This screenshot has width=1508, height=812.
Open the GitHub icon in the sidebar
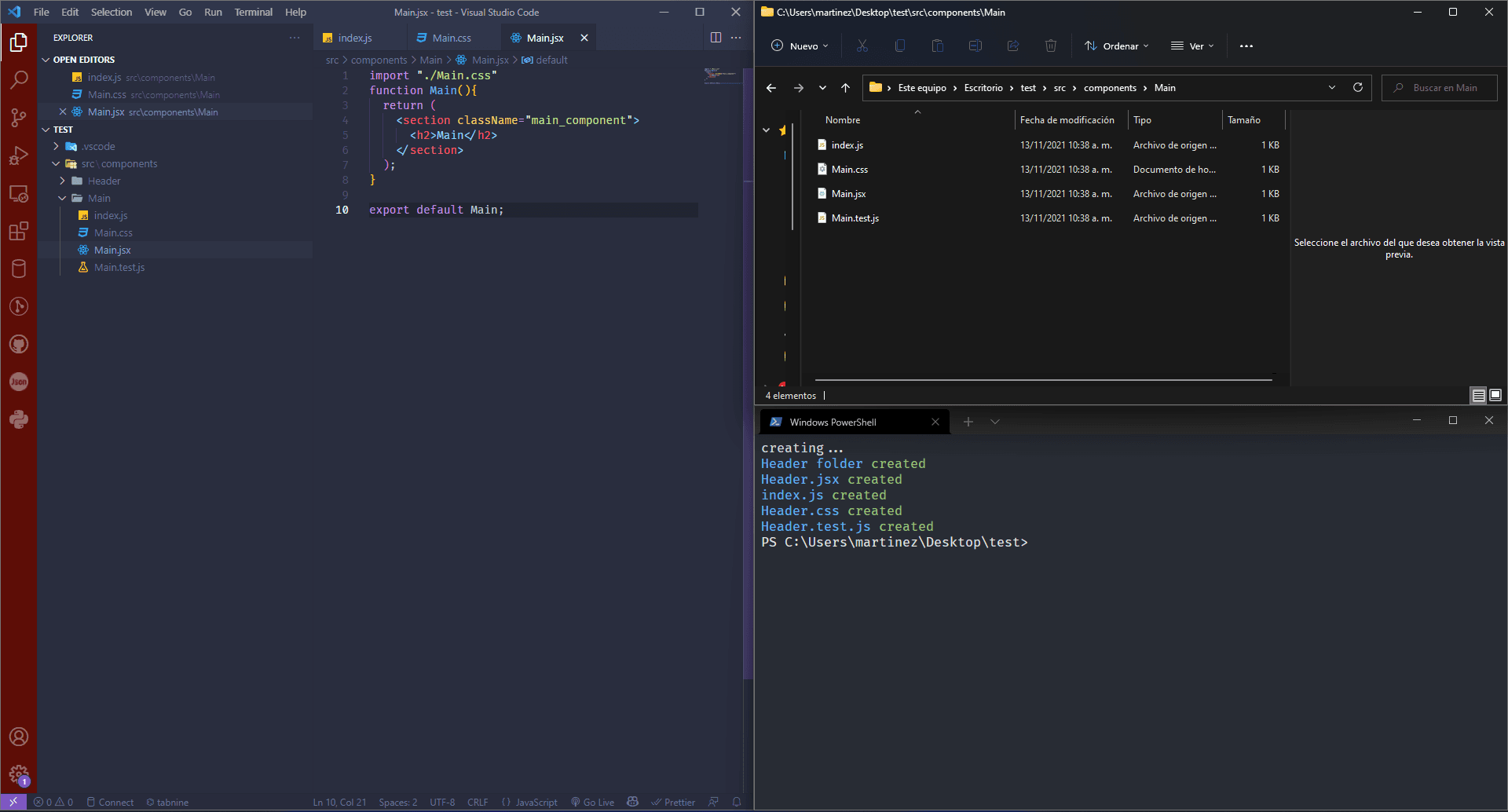point(19,344)
